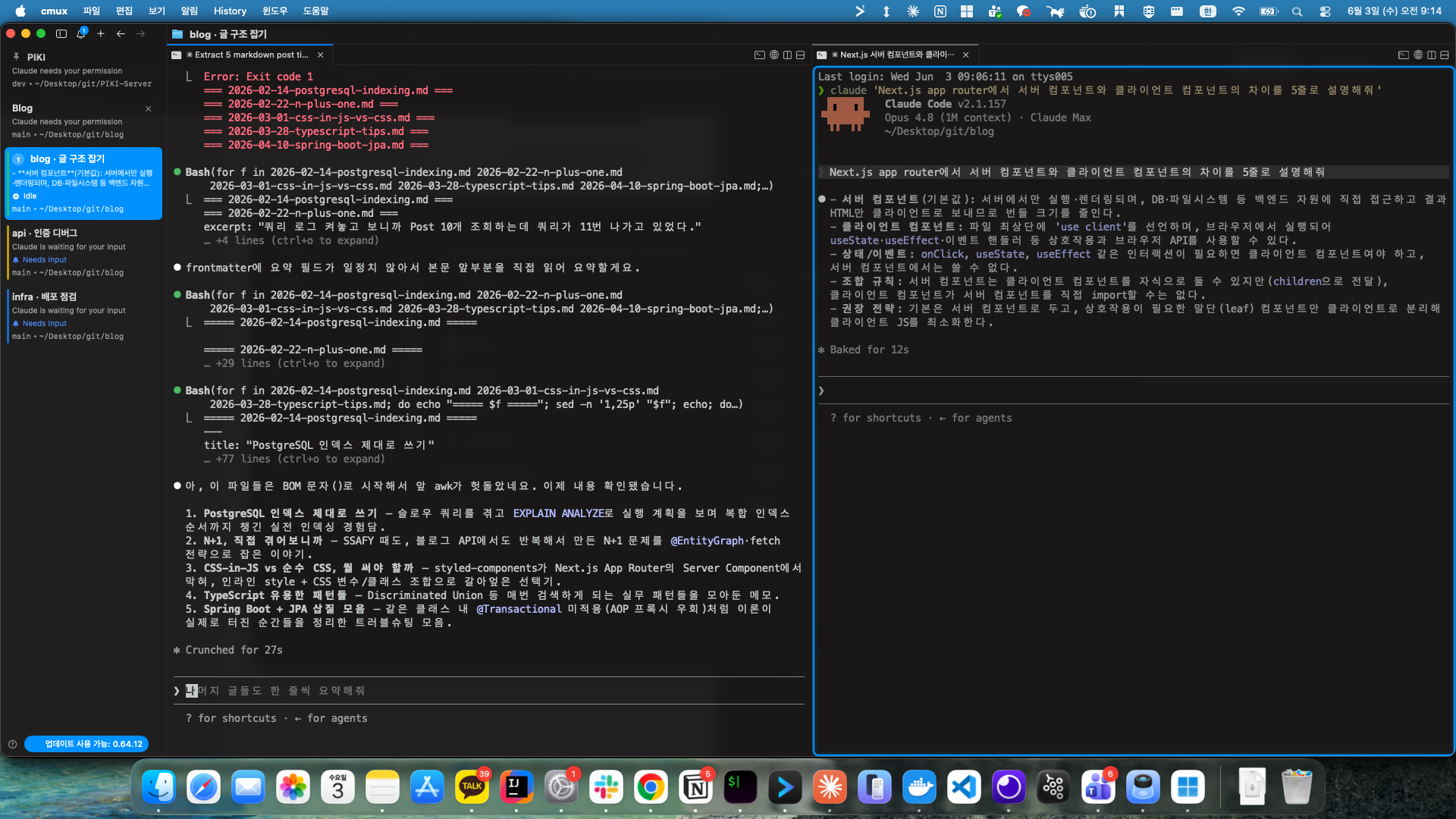This screenshot has height=819, width=1456.
Task: Open the History menu
Action: (x=230, y=11)
